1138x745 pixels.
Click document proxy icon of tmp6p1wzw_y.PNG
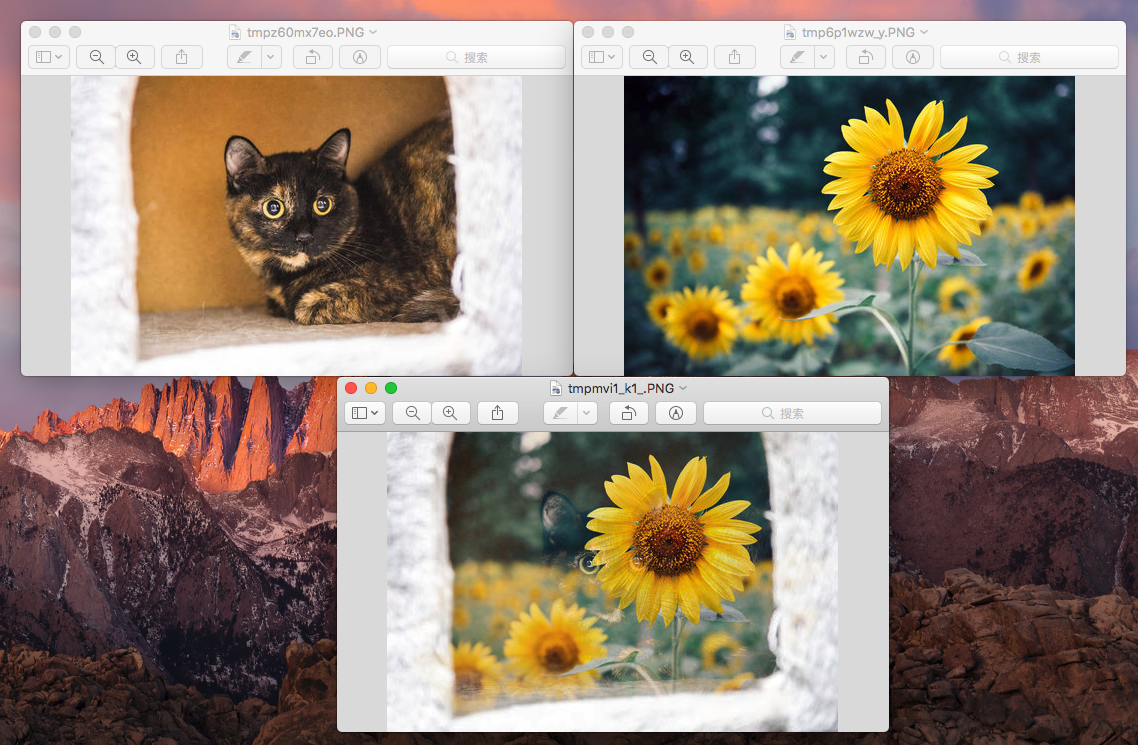point(790,32)
